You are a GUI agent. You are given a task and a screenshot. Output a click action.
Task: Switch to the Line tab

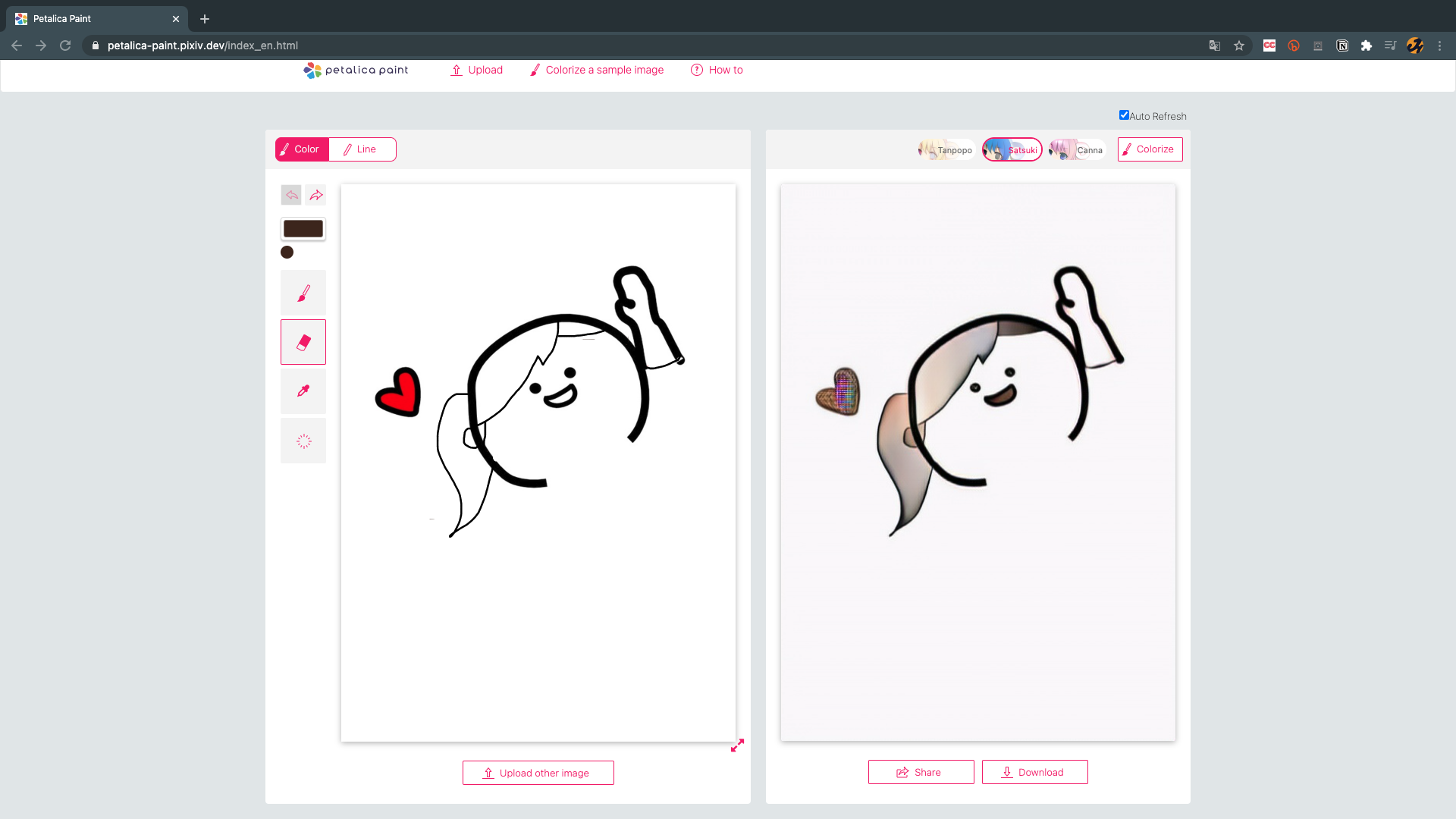click(362, 149)
